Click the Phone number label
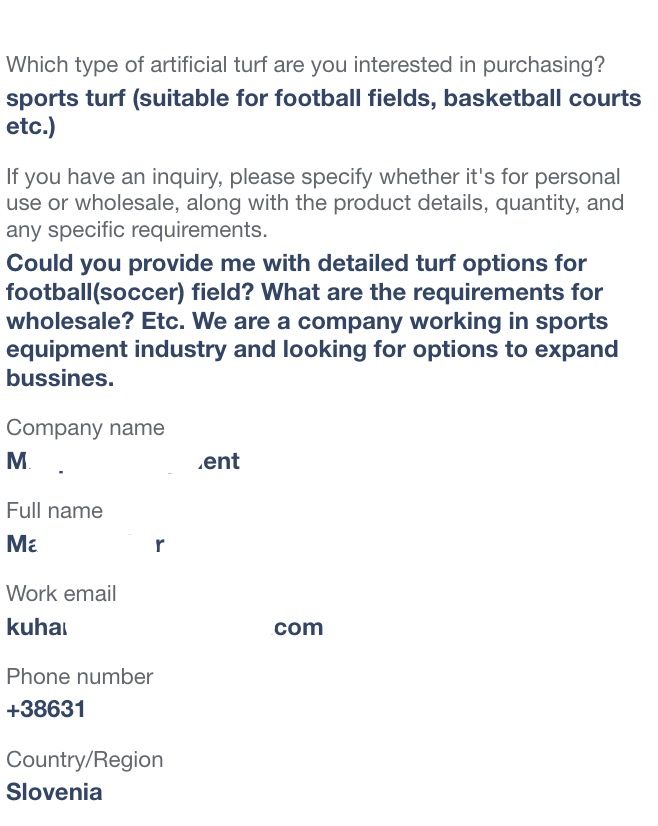 click(x=80, y=676)
